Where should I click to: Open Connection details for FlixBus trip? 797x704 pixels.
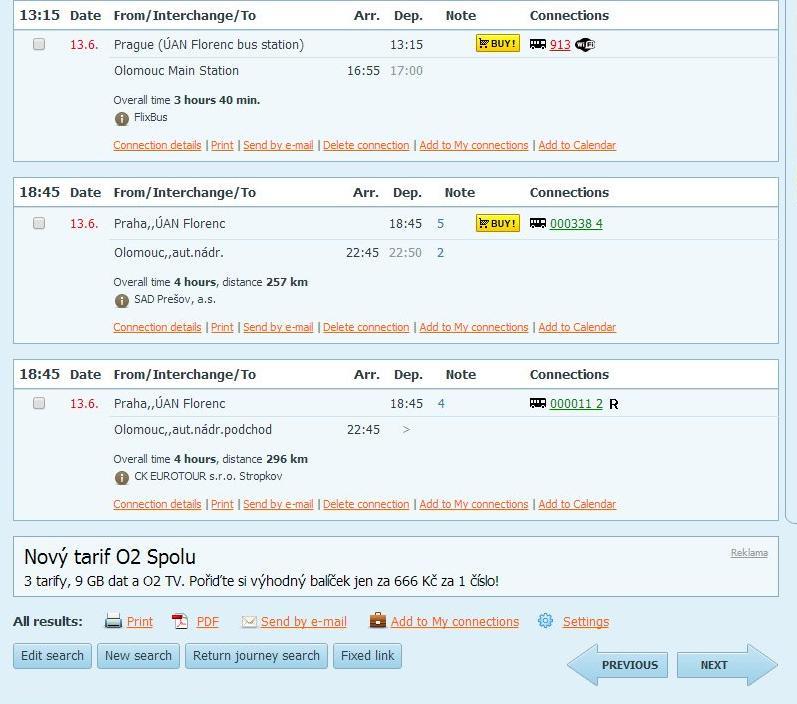[157, 145]
